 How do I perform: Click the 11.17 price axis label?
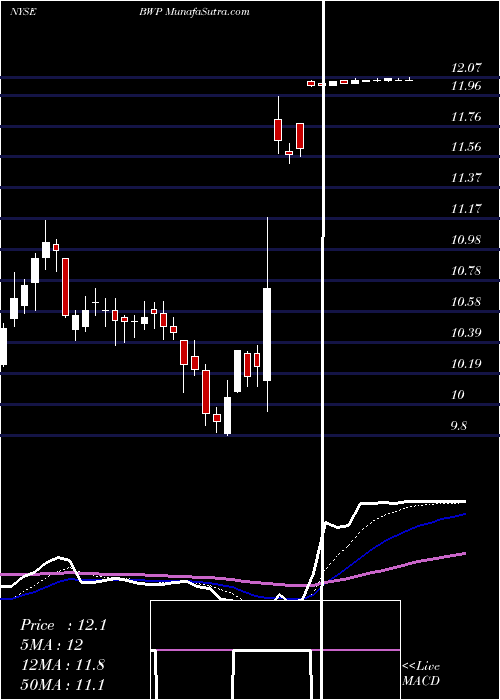click(x=467, y=208)
